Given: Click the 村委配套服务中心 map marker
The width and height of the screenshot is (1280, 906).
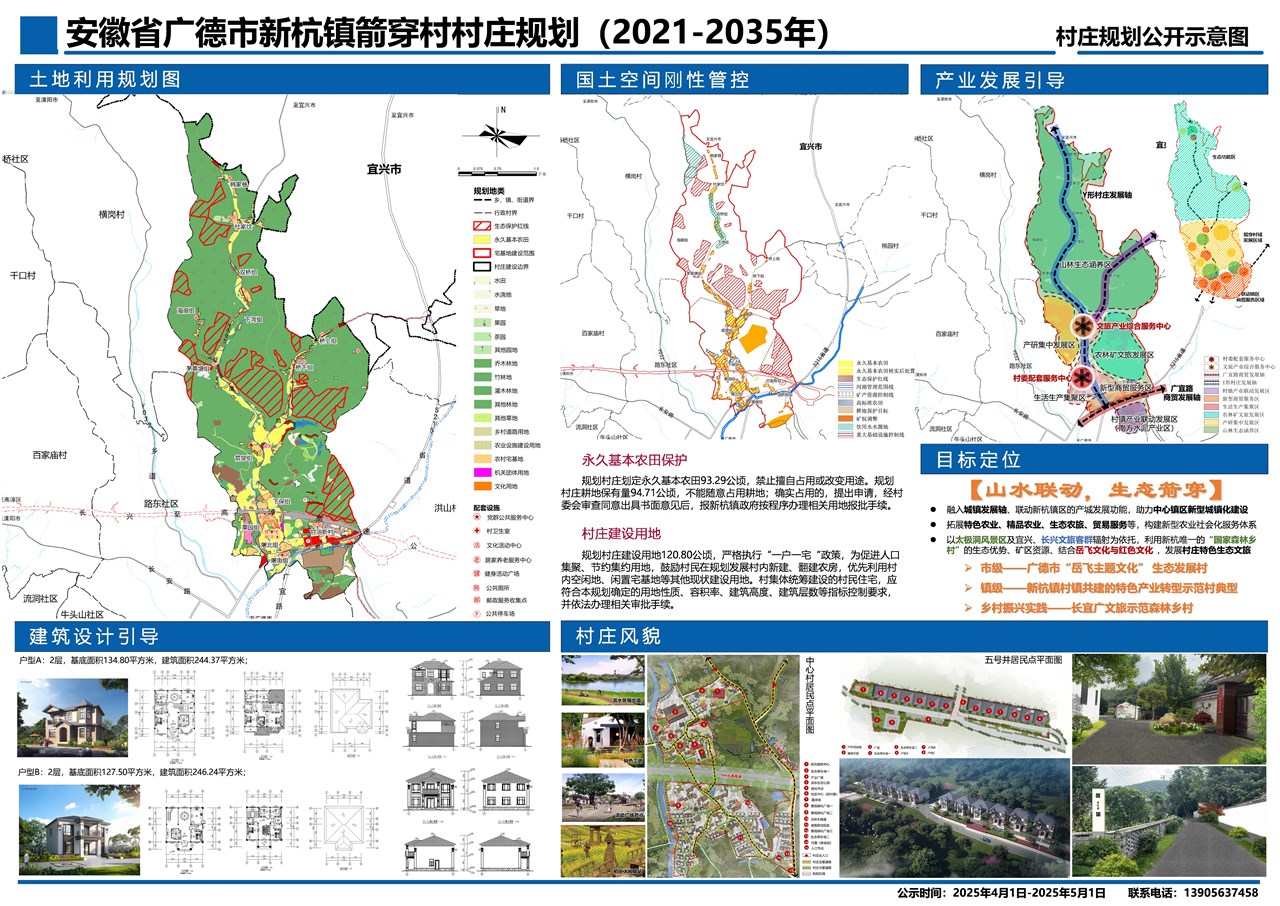Looking at the screenshot, I should 1084,378.
